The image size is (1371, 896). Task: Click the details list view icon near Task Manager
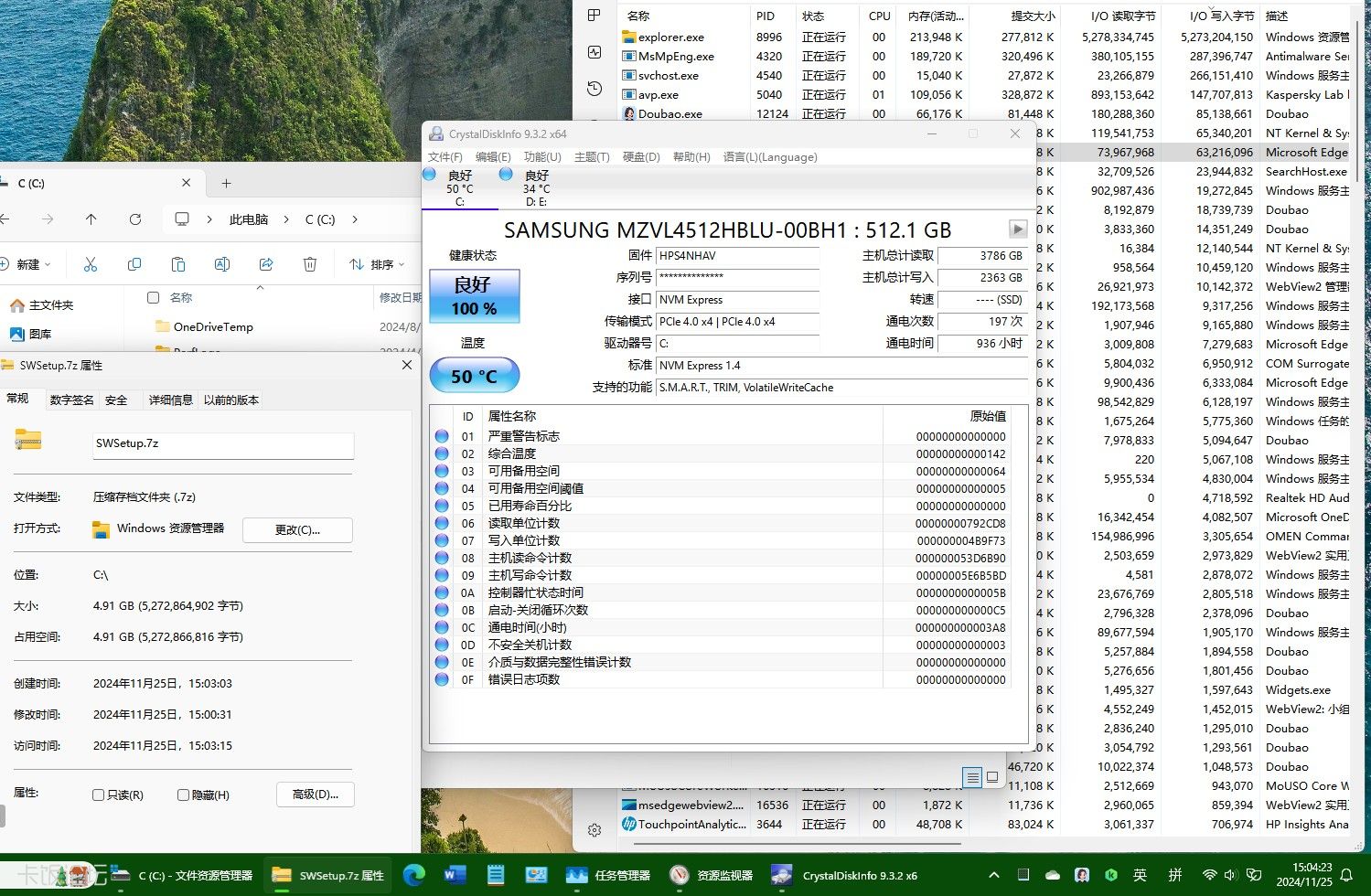(972, 777)
